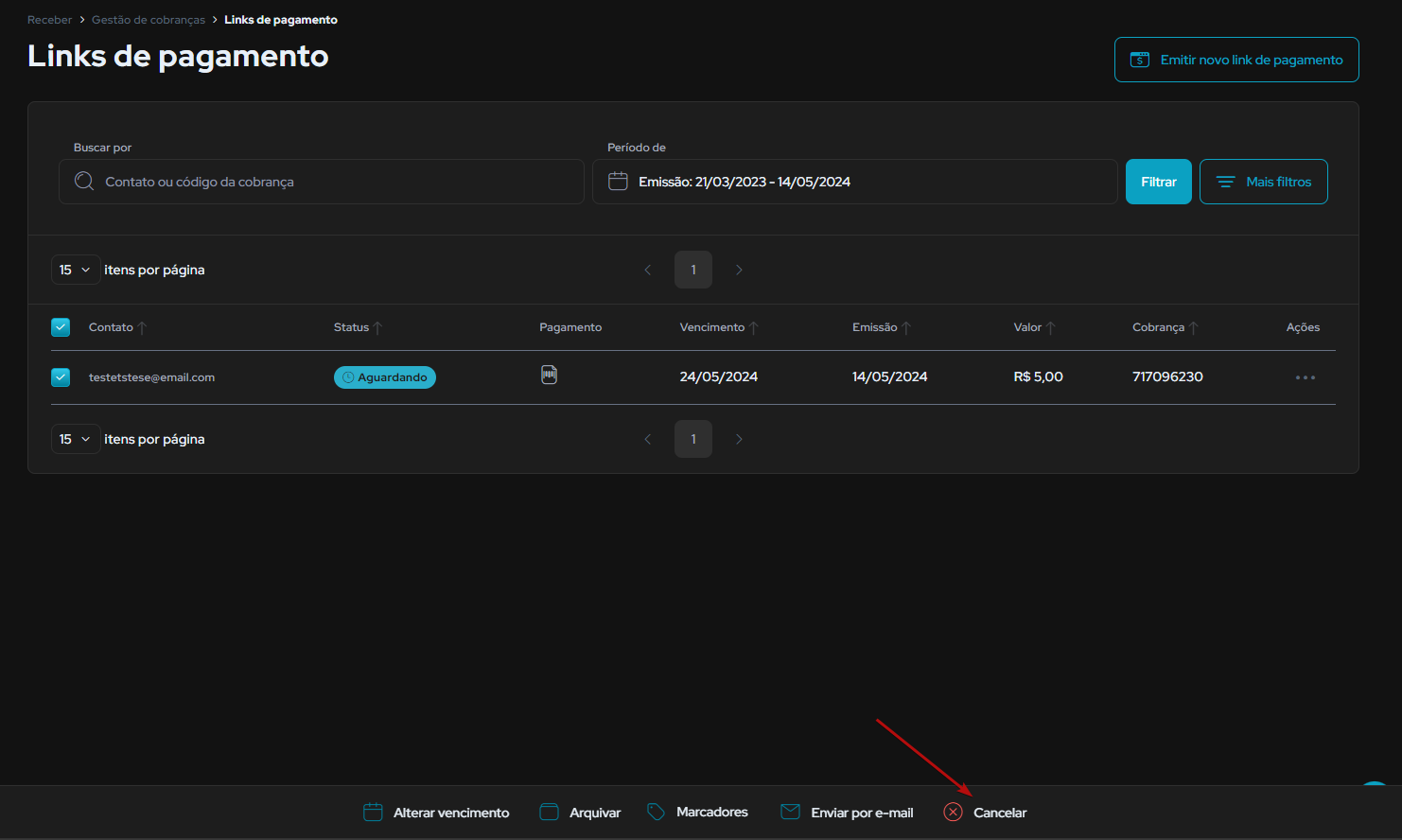The width and height of the screenshot is (1402, 840).
Task: Uncheck the row checkbox for testetstese@email.com
Action: click(x=61, y=377)
